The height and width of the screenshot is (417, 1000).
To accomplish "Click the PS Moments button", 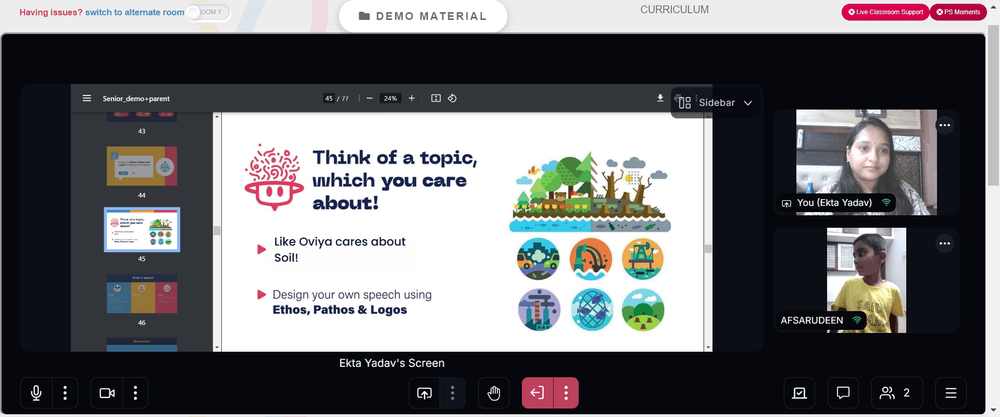I will click(958, 12).
